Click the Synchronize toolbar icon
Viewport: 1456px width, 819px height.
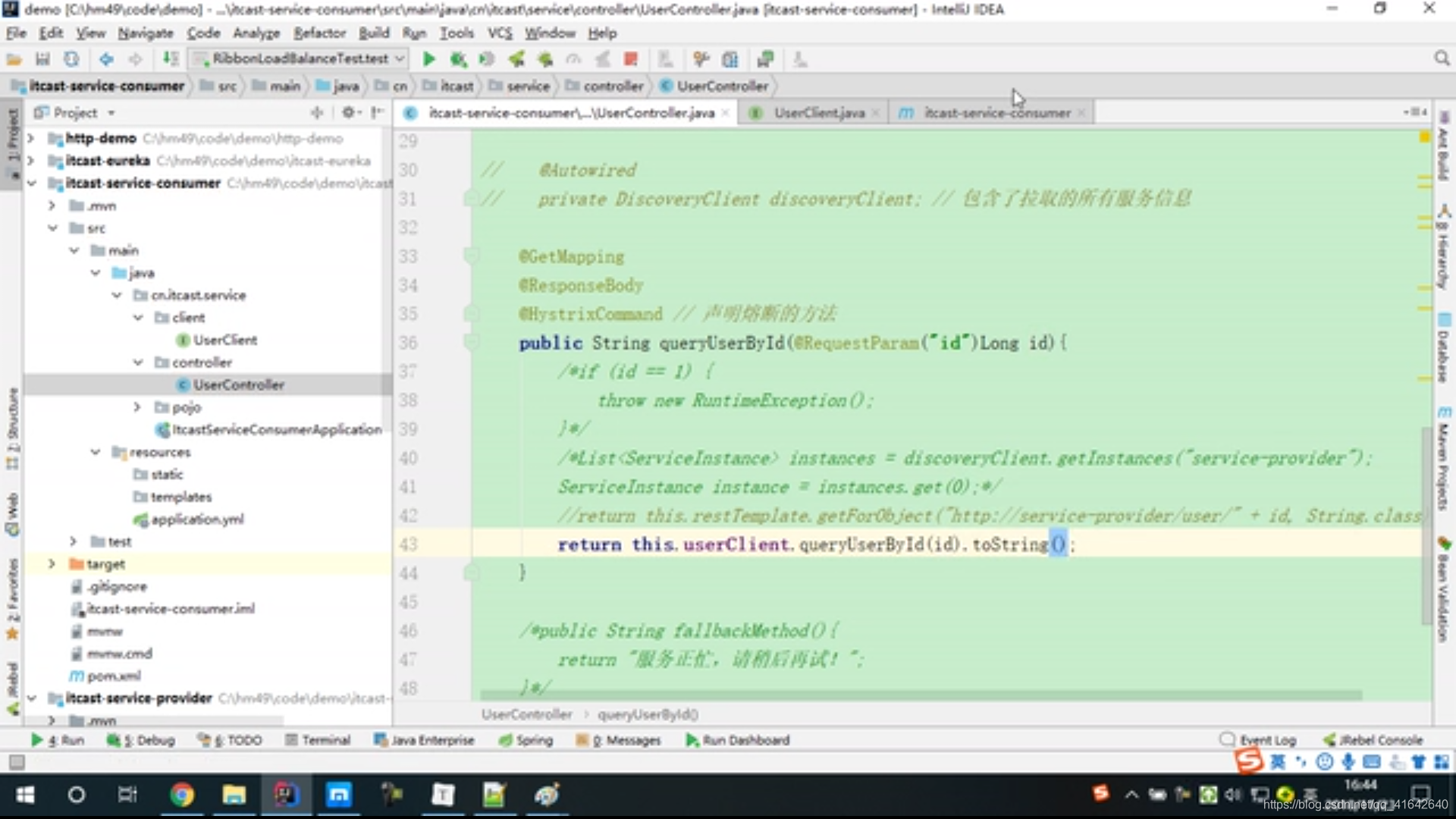point(71,59)
